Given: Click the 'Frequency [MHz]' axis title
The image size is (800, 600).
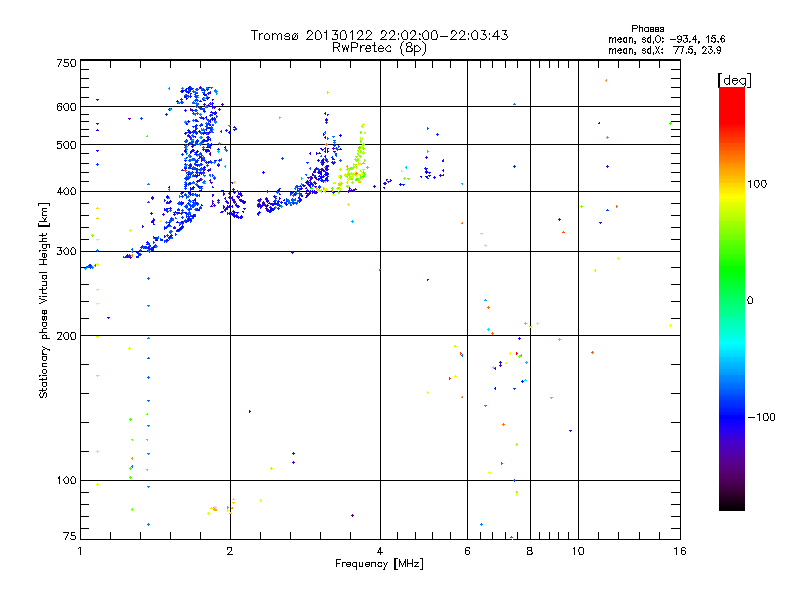Looking at the screenshot, I should tap(379, 564).
